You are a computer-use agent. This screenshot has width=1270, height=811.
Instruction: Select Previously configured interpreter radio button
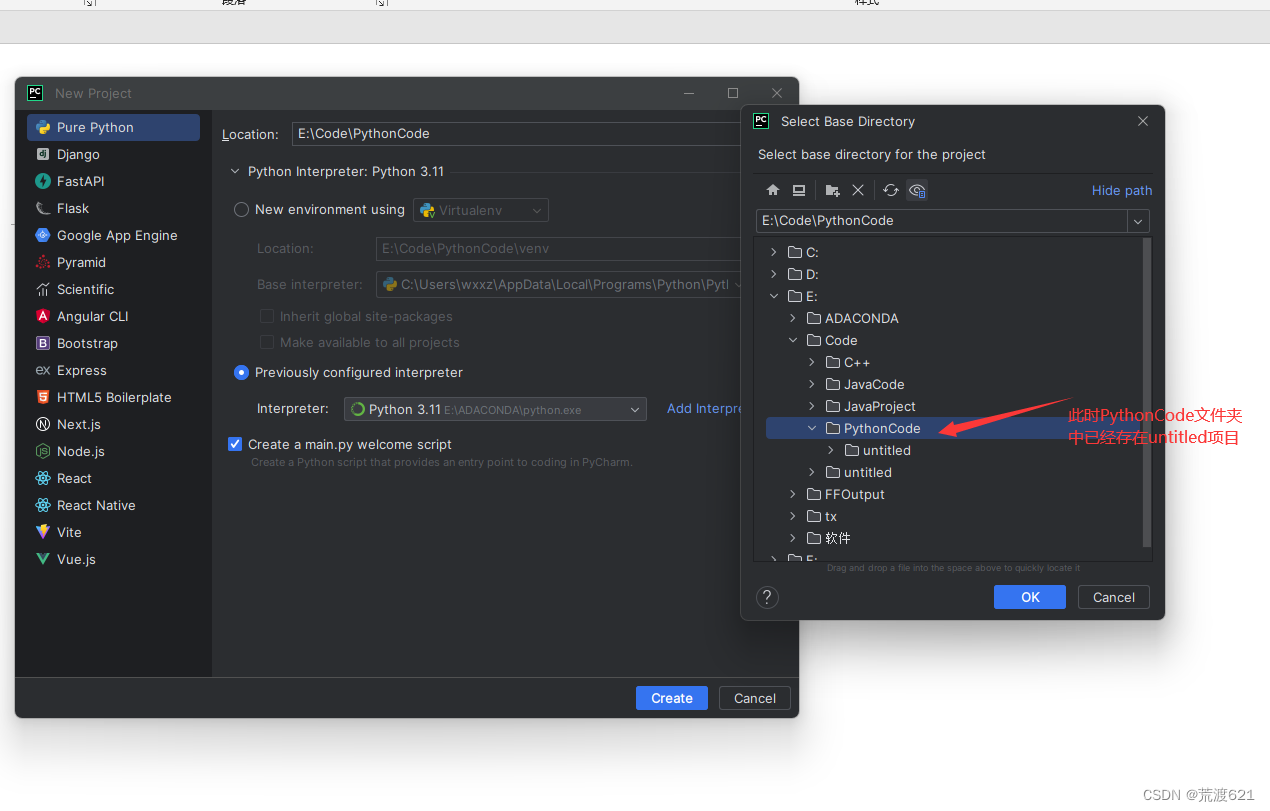click(241, 372)
